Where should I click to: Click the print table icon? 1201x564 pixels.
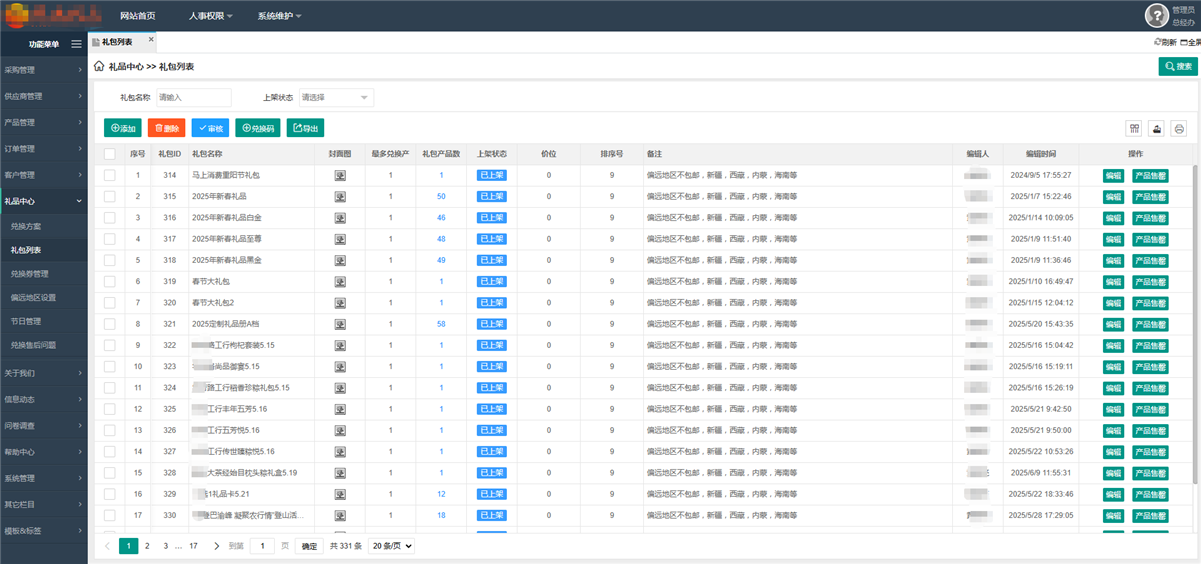point(1179,128)
